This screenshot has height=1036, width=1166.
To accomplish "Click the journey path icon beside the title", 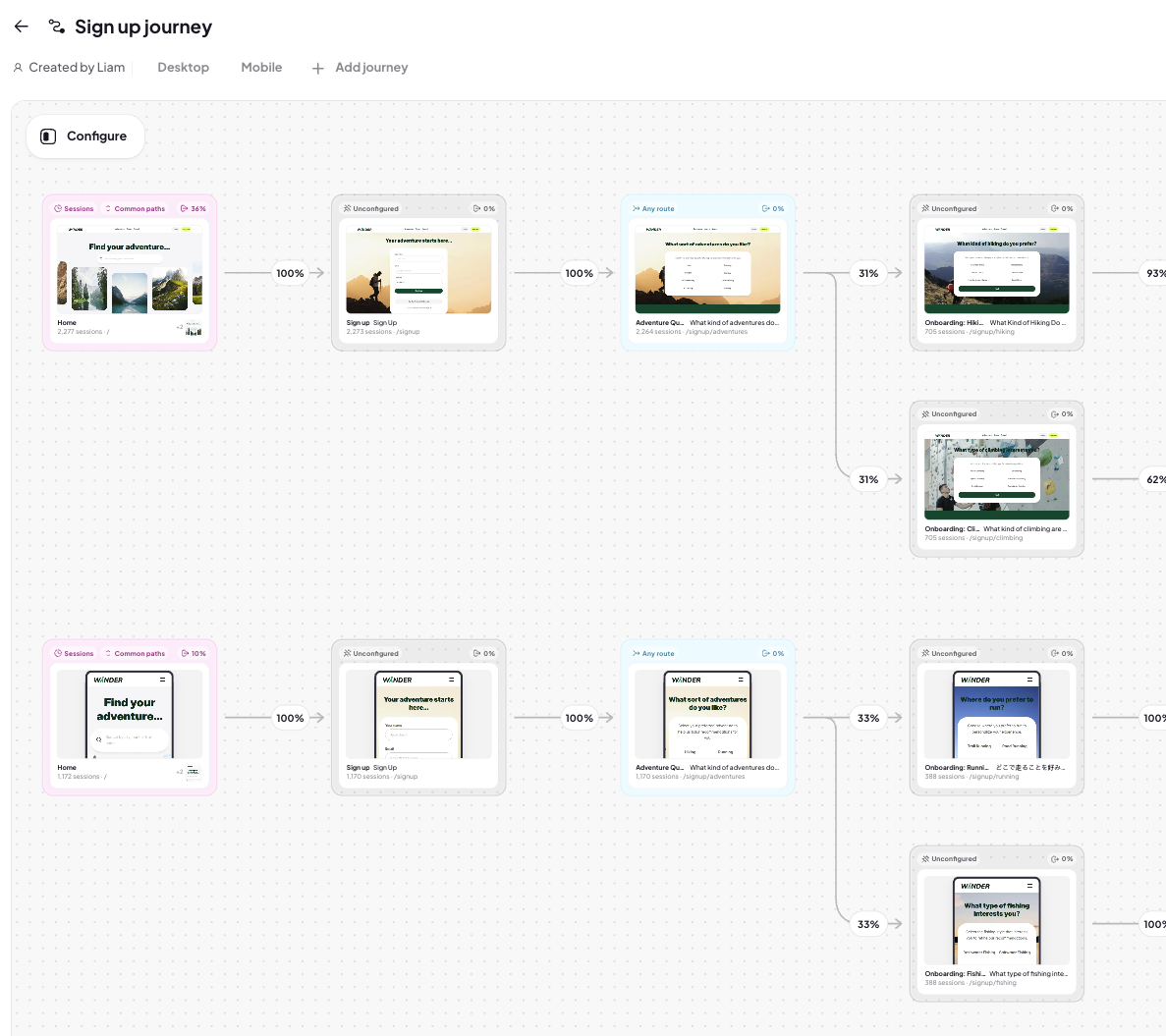I will pyautogui.click(x=57, y=27).
